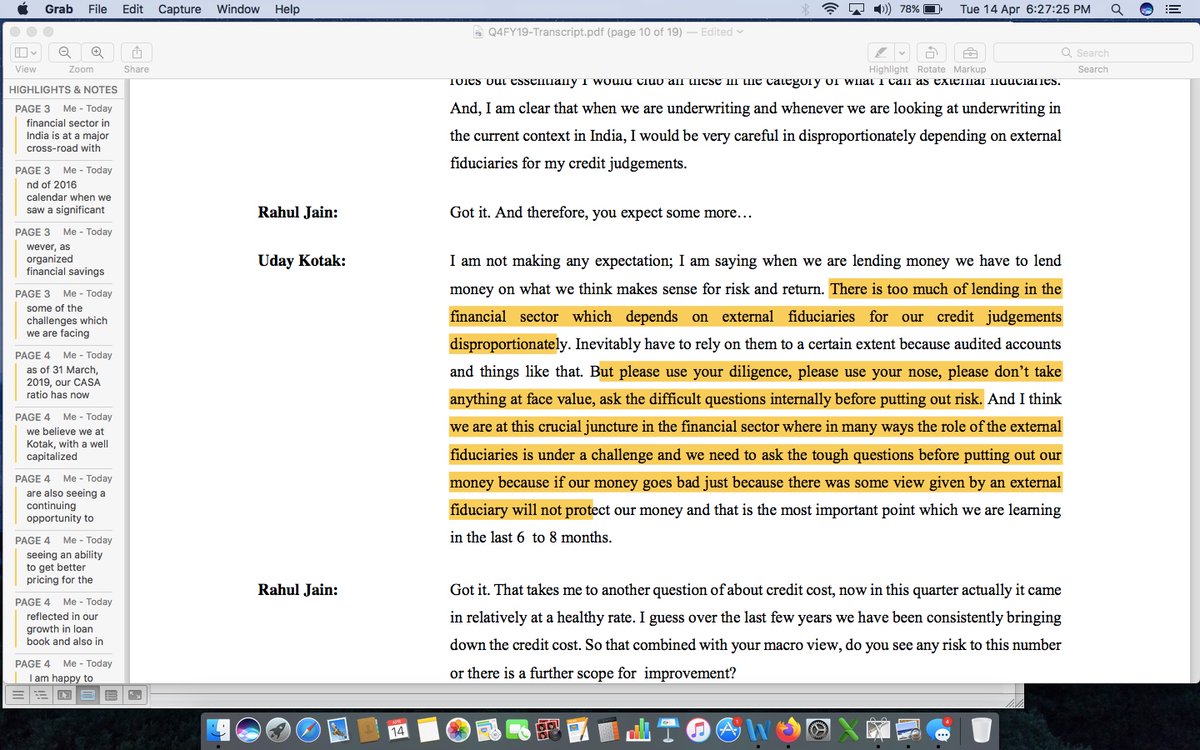The width and height of the screenshot is (1200, 750).
Task: Open the document title Edited dropdown
Action: point(722,32)
